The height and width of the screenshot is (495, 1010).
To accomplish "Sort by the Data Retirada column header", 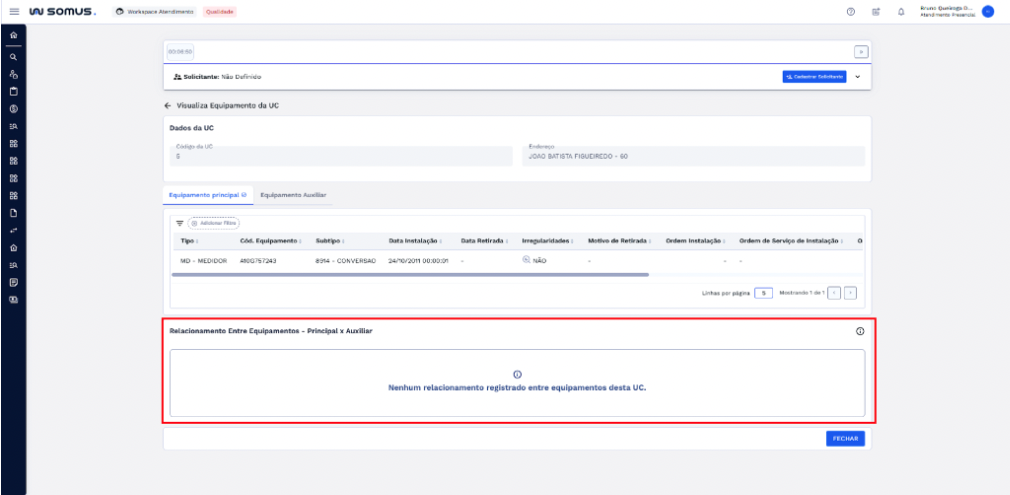I will [485, 241].
